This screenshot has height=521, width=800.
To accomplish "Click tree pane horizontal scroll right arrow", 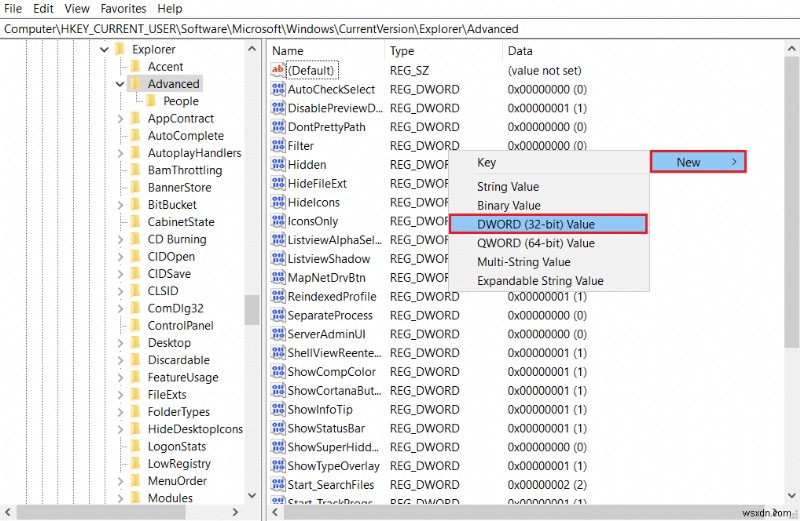I will point(235,512).
